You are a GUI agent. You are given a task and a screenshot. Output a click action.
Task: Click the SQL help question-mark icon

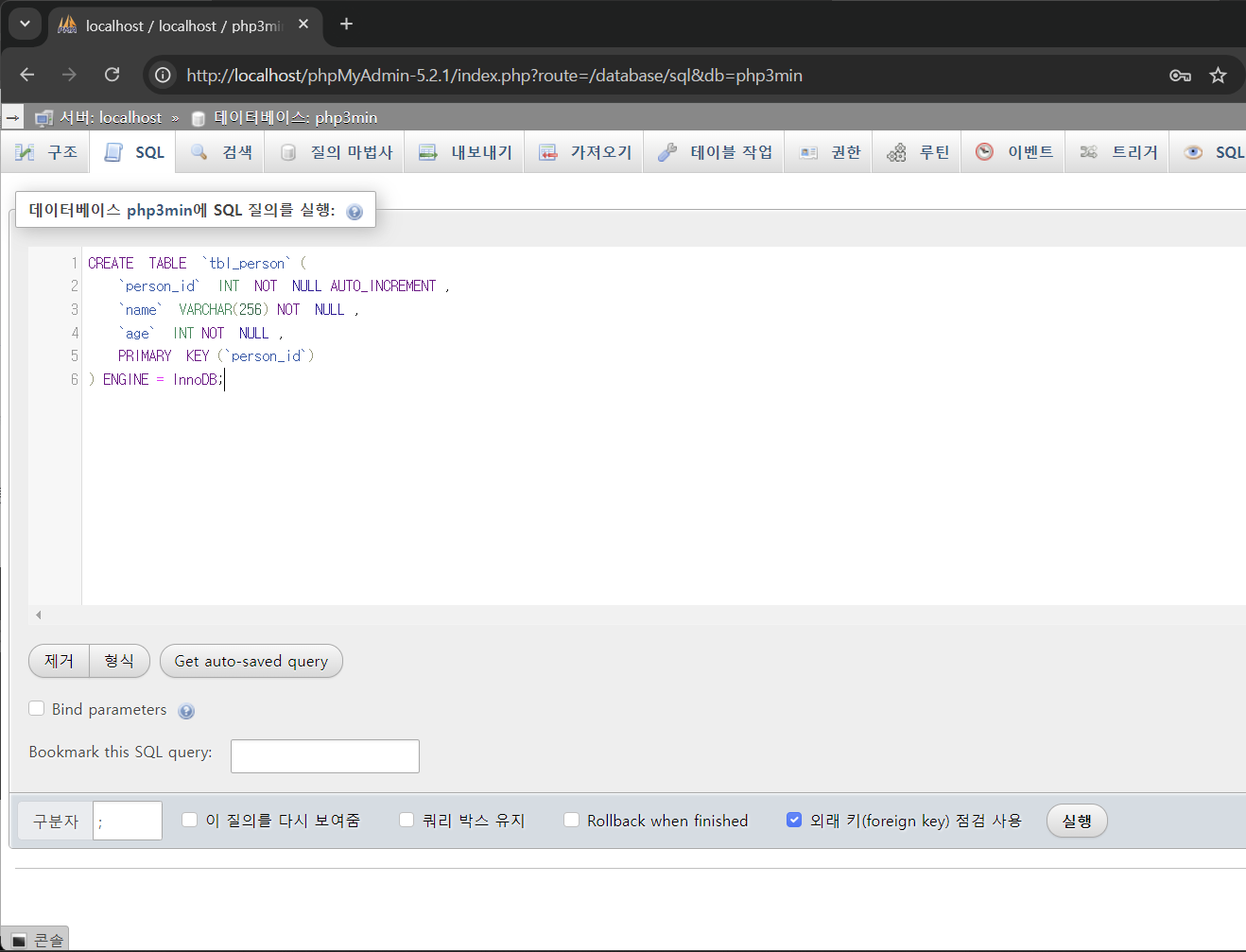355,212
